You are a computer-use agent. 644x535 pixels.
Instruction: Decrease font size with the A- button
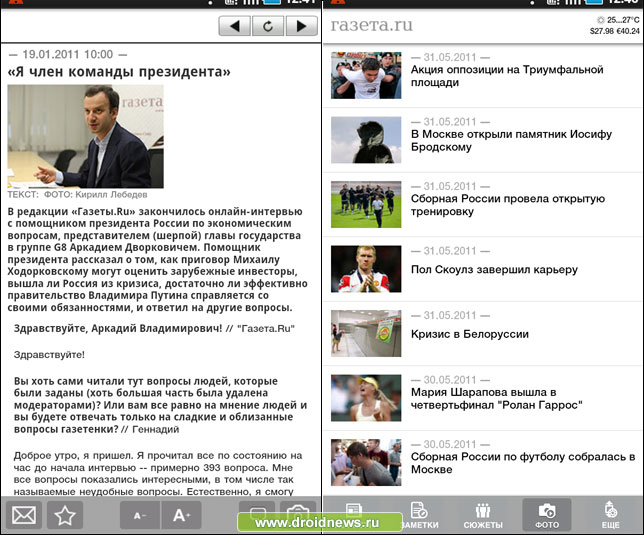coord(140,515)
